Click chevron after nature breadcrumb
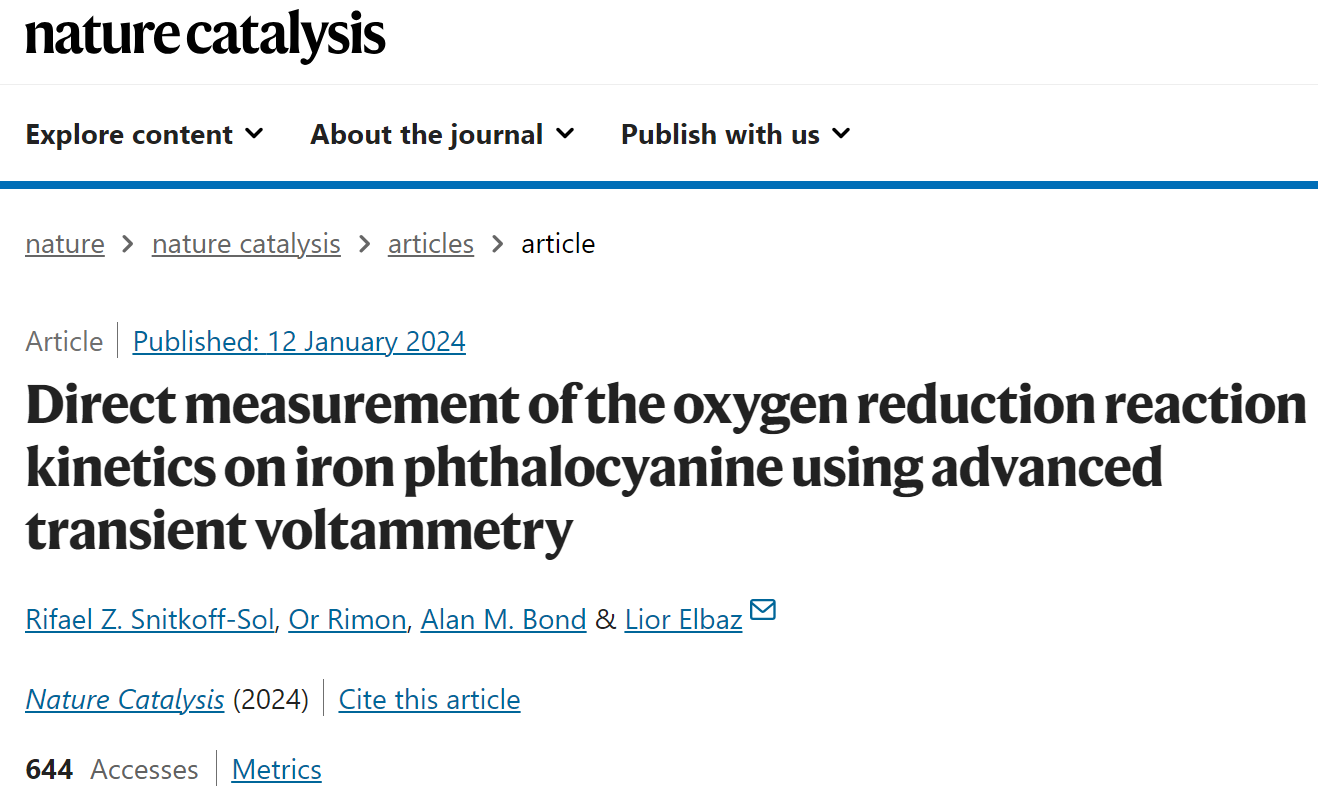Image resolution: width=1318 pixels, height=792 pixels. tap(128, 244)
